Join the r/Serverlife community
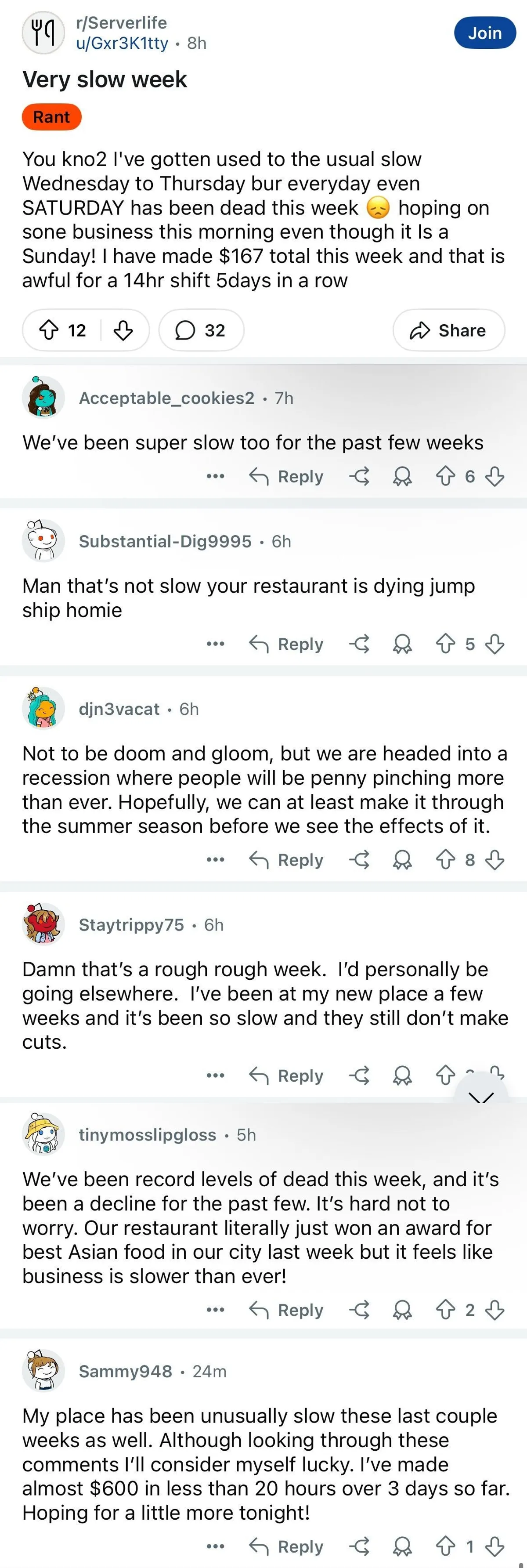This screenshot has height=1568, width=527. tap(484, 33)
